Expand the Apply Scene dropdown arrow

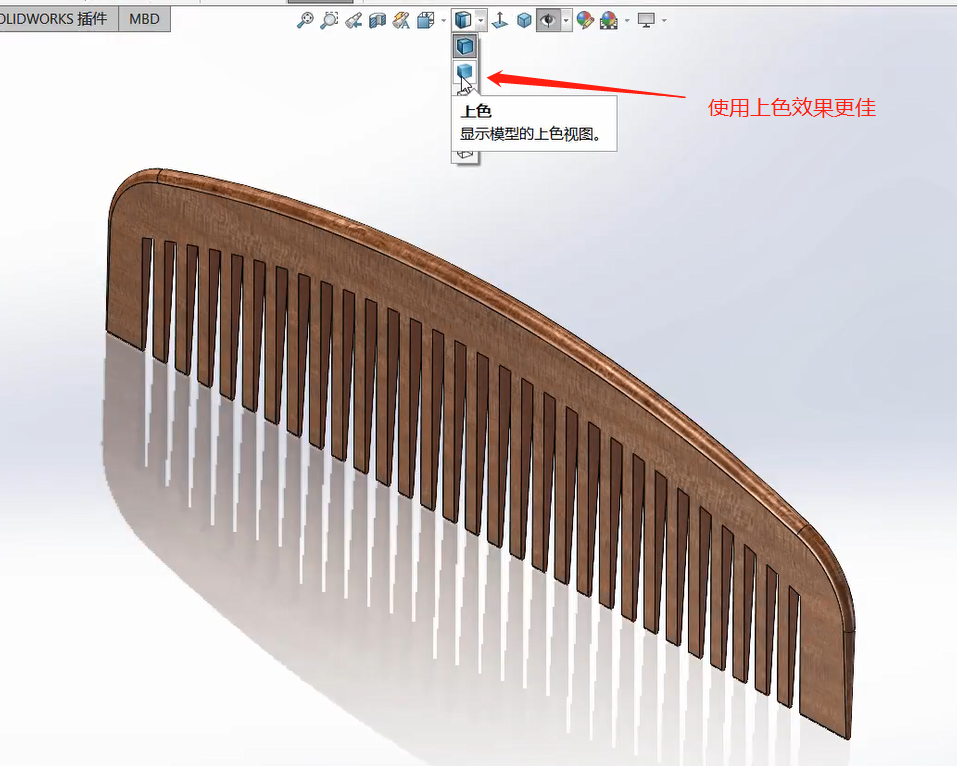(627, 21)
